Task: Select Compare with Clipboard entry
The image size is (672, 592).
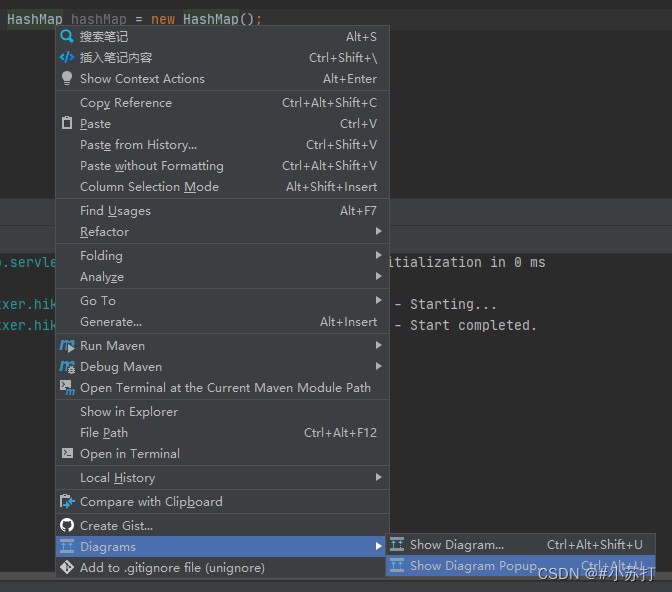Action: pos(222,502)
